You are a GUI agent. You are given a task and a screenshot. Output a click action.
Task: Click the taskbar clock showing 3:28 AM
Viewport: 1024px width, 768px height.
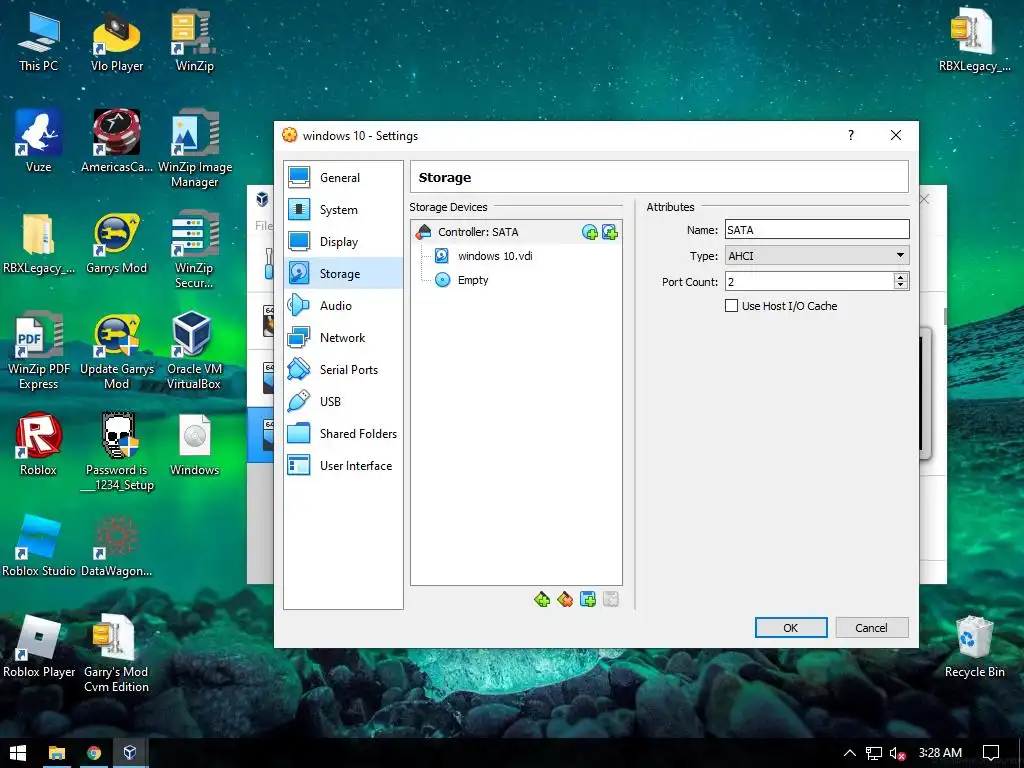click(x=940, y=753)
